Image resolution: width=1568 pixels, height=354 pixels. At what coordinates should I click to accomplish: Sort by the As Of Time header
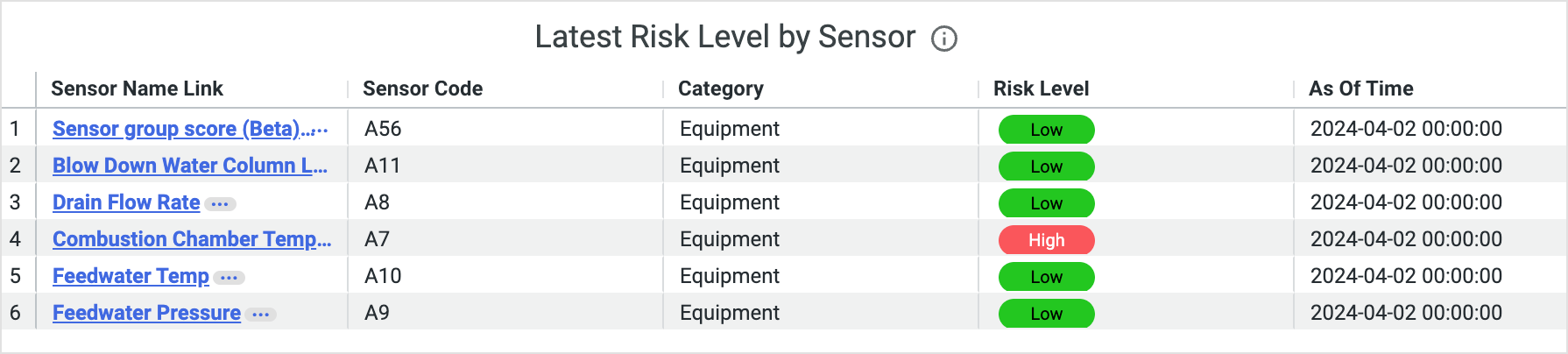(x=1360, y=88)
